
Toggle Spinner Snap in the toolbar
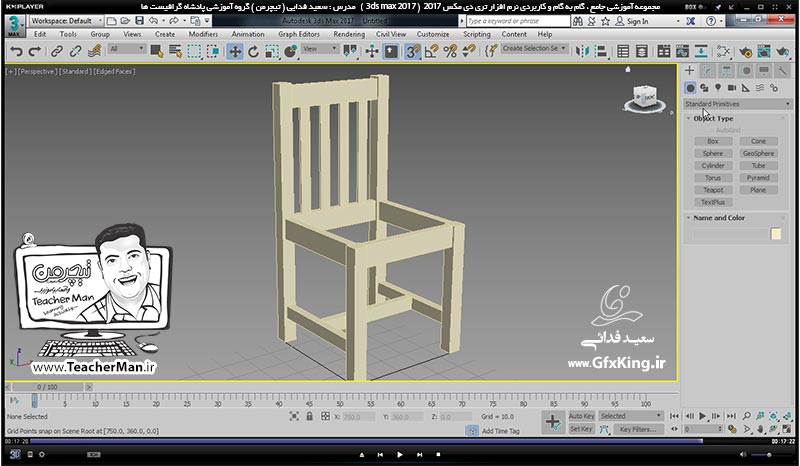click(468, 51)
